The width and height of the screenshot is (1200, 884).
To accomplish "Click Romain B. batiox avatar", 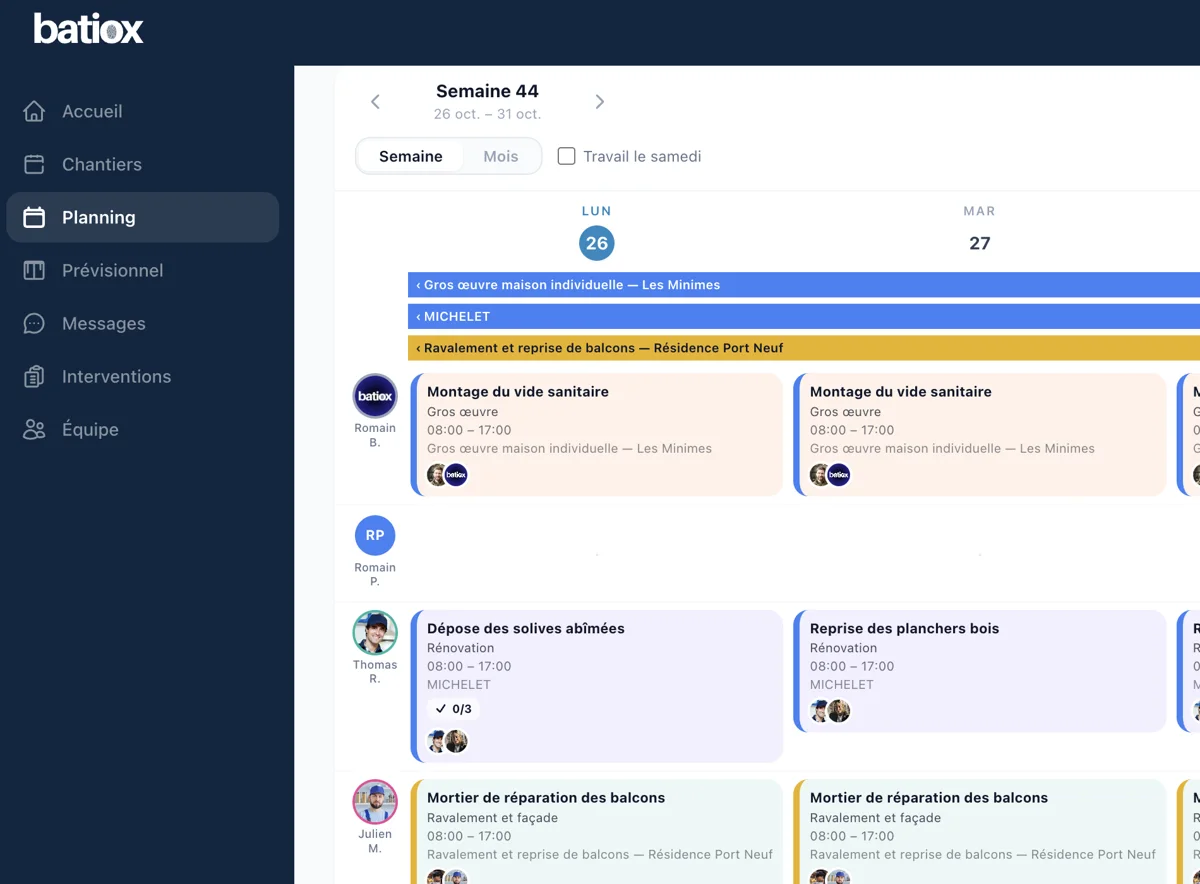I will (375, 396).
